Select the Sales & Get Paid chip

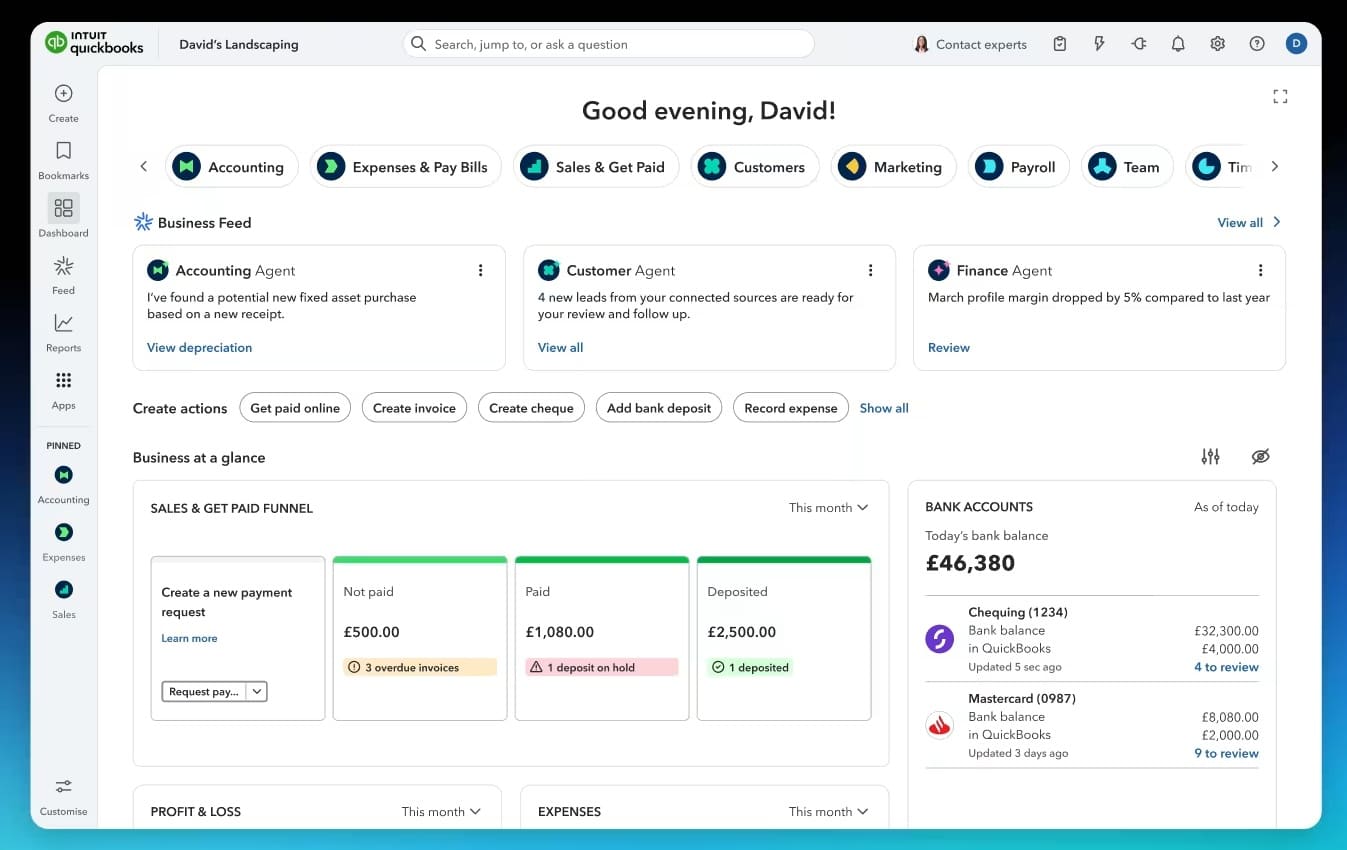596,167
